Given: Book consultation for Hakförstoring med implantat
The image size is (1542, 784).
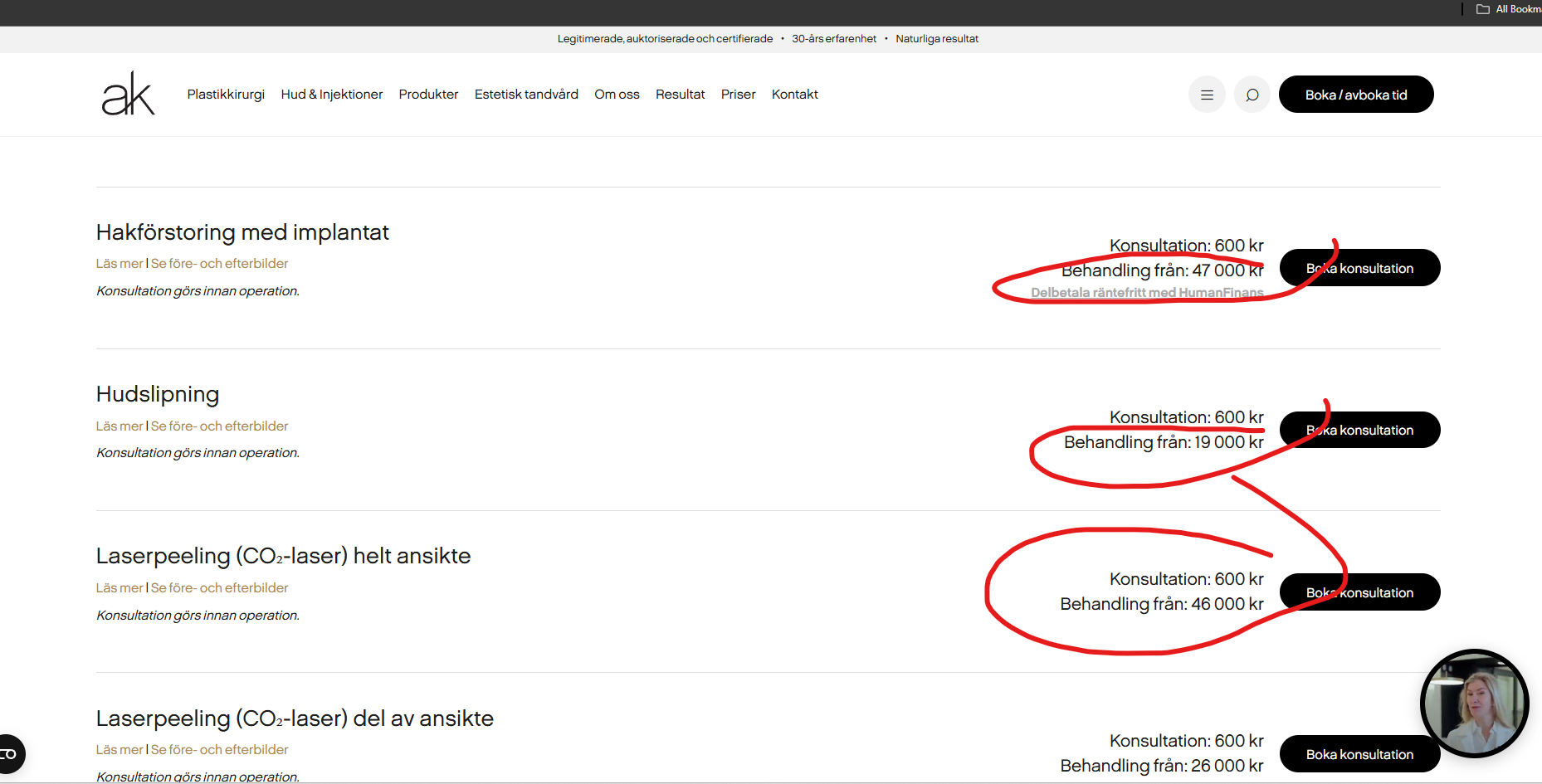Looking at the screenshot, I should (1359, 268).
